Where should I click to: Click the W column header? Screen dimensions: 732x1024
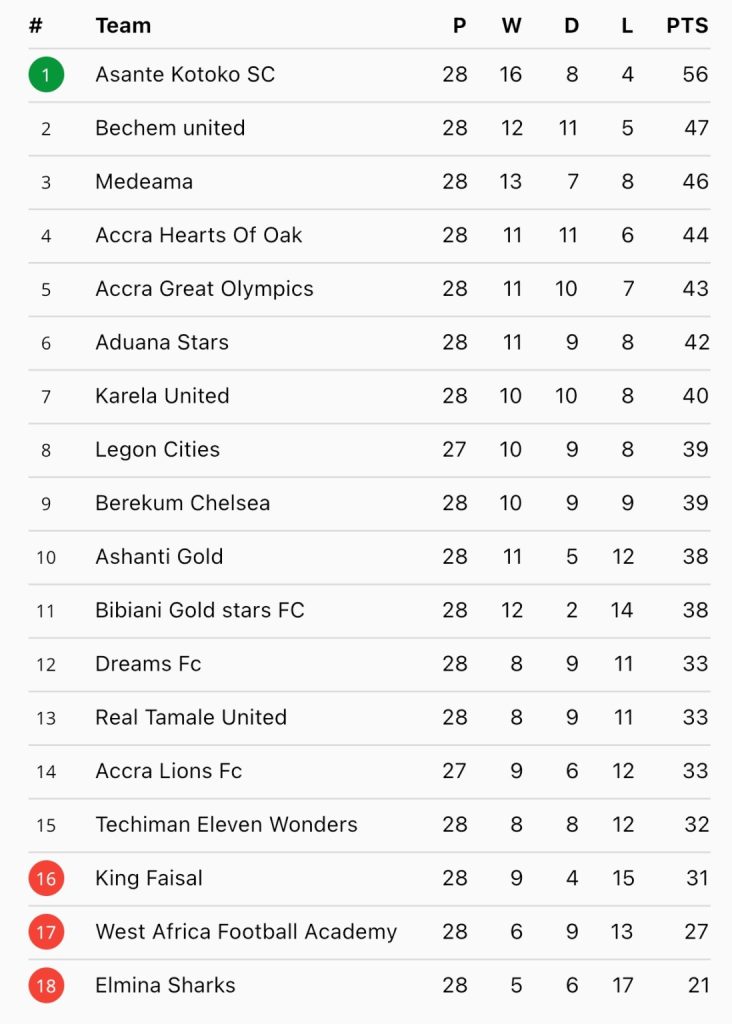coord(511,25)
